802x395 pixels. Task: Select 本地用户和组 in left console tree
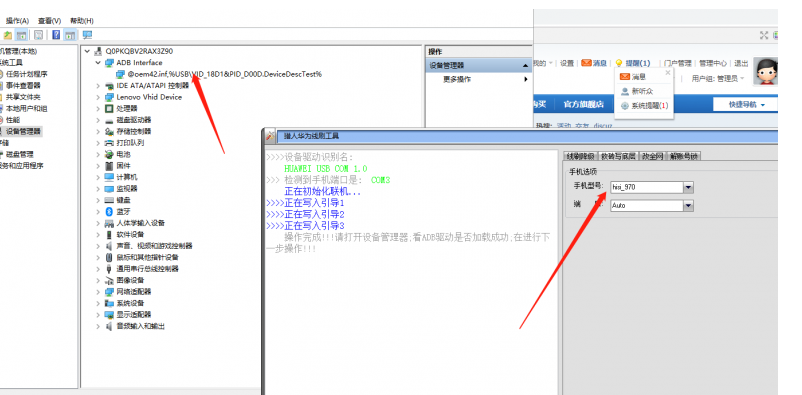click(x=27, y=108)
